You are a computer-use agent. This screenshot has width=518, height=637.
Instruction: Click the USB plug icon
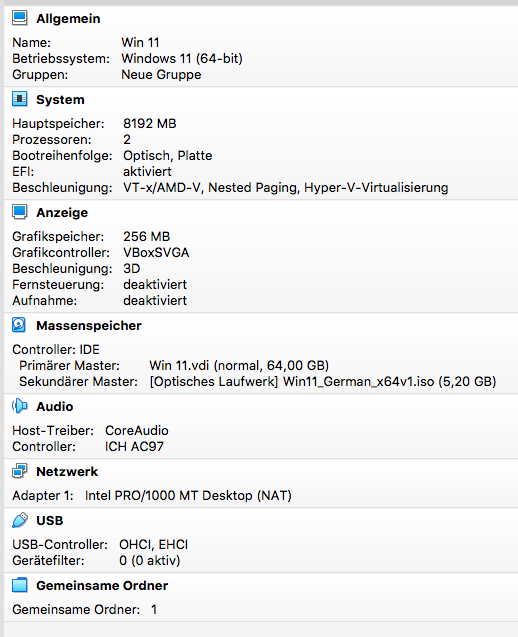[20, 520]
